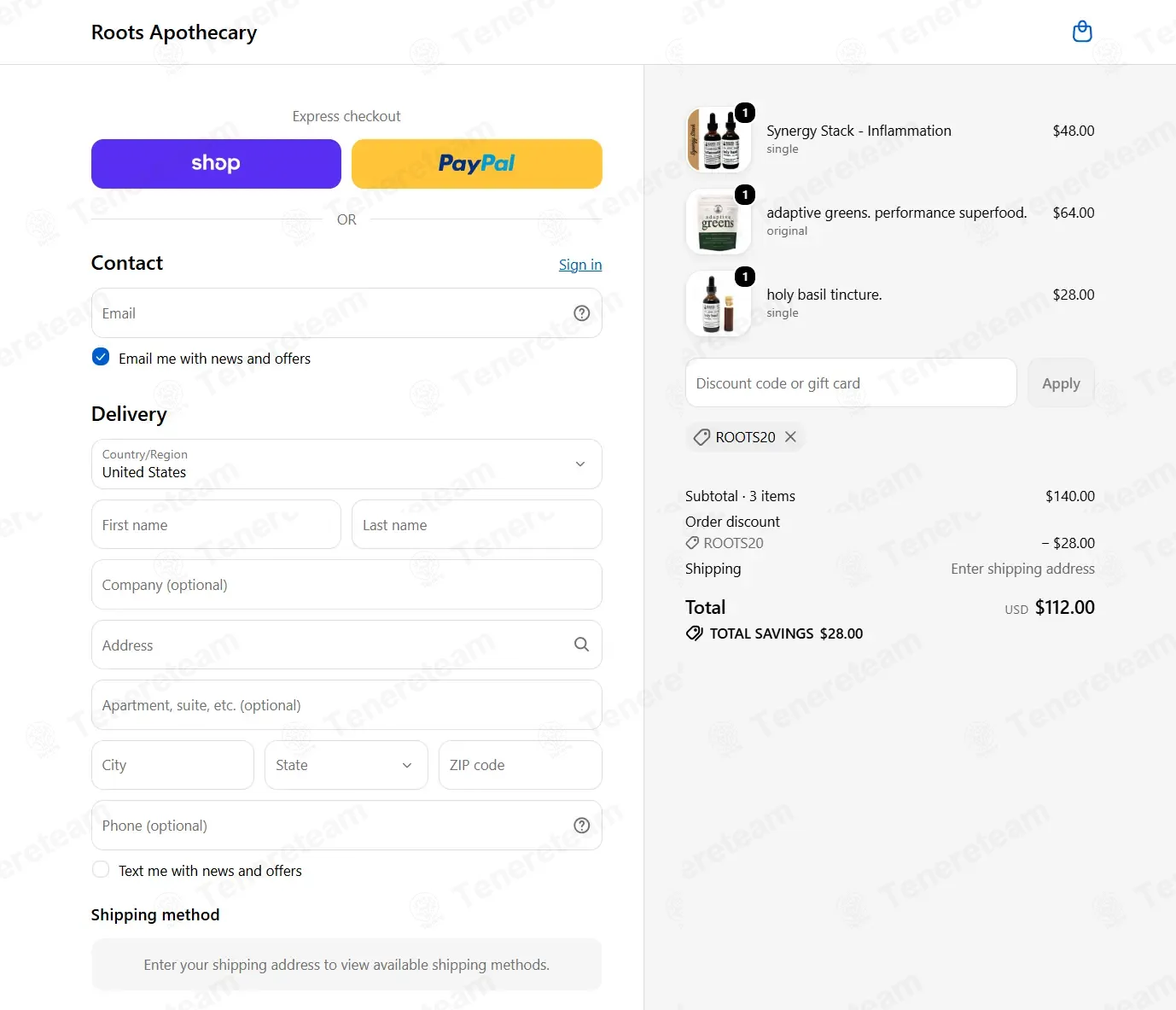Remove the ROOTS20 discount code
Image resolution: width=1176 pixels, height=1010 pixels.
click(790, 437)
